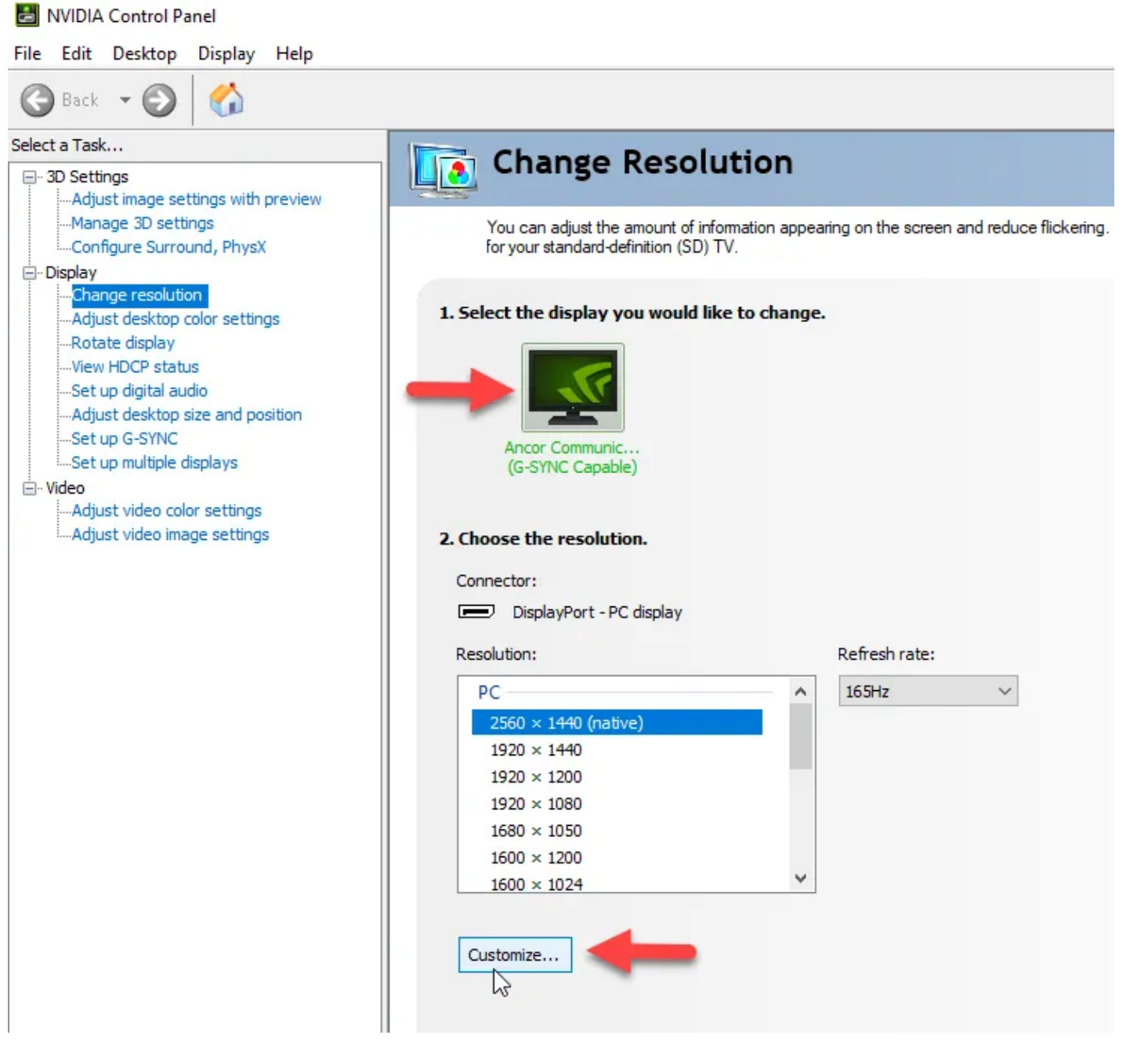This screenshot has width=1130, height=1064.
Task: Open the Help menu
Action: [x=295, y=53]
